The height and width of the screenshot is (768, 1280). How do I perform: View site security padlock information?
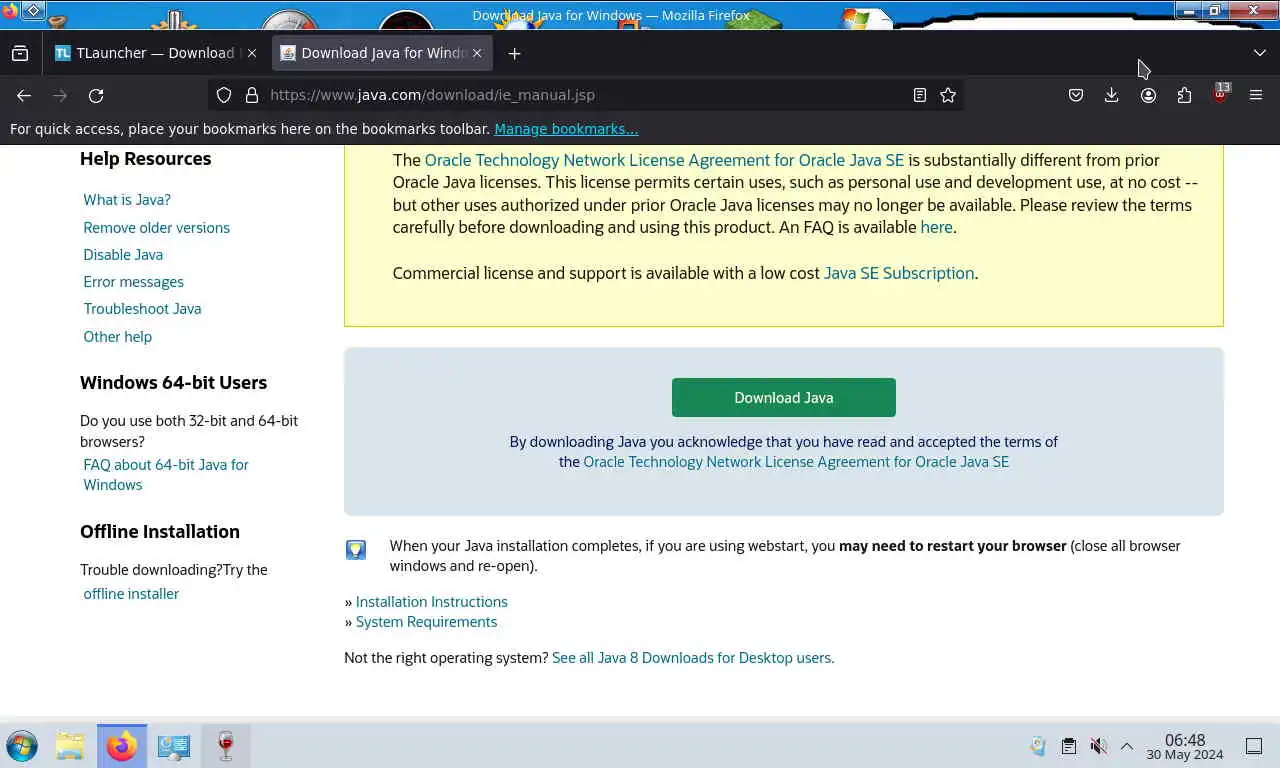click(252, 95)
